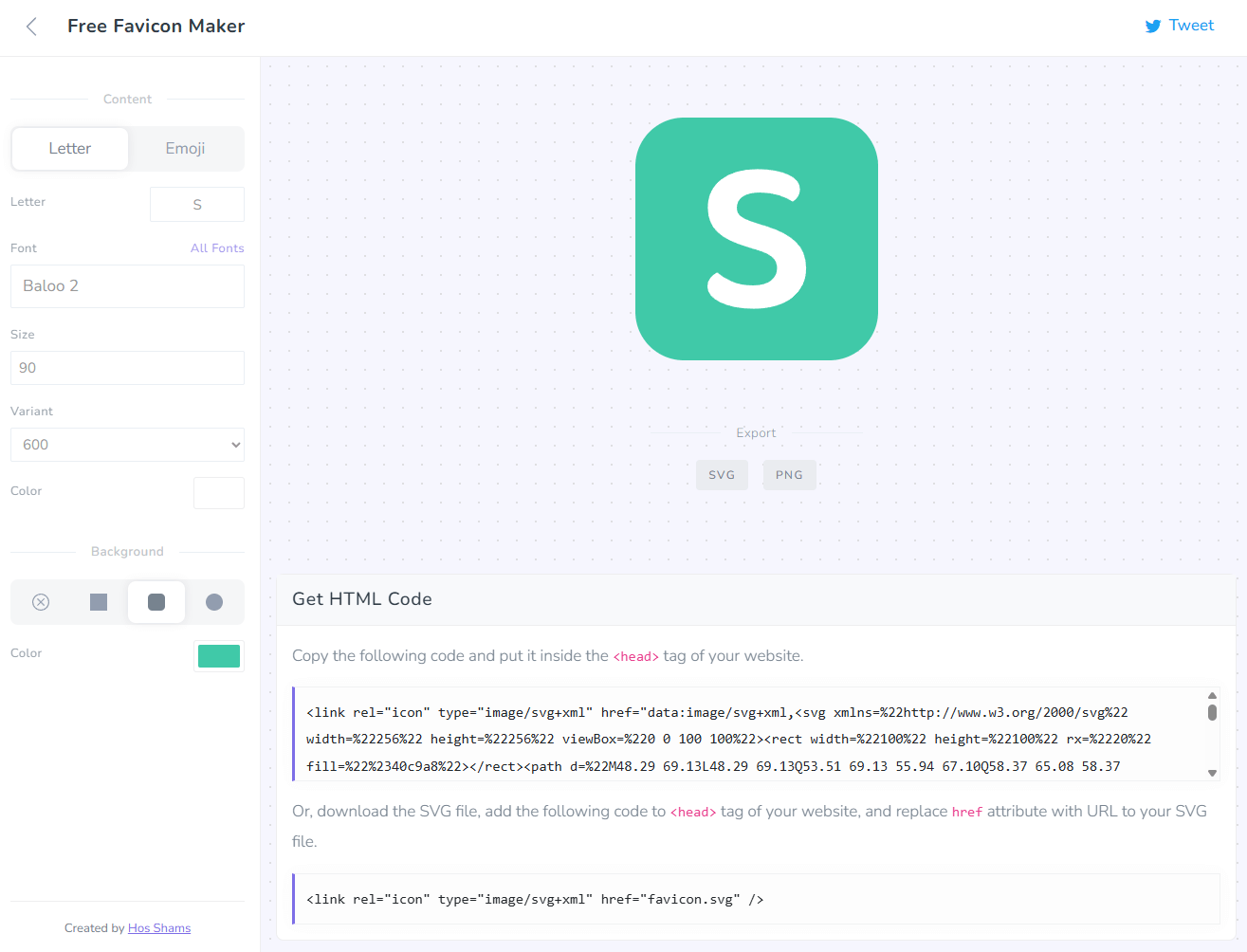Open the white letter color swatch
The width and height of the screenshot is (1247, 952).
tap(219, 493)
